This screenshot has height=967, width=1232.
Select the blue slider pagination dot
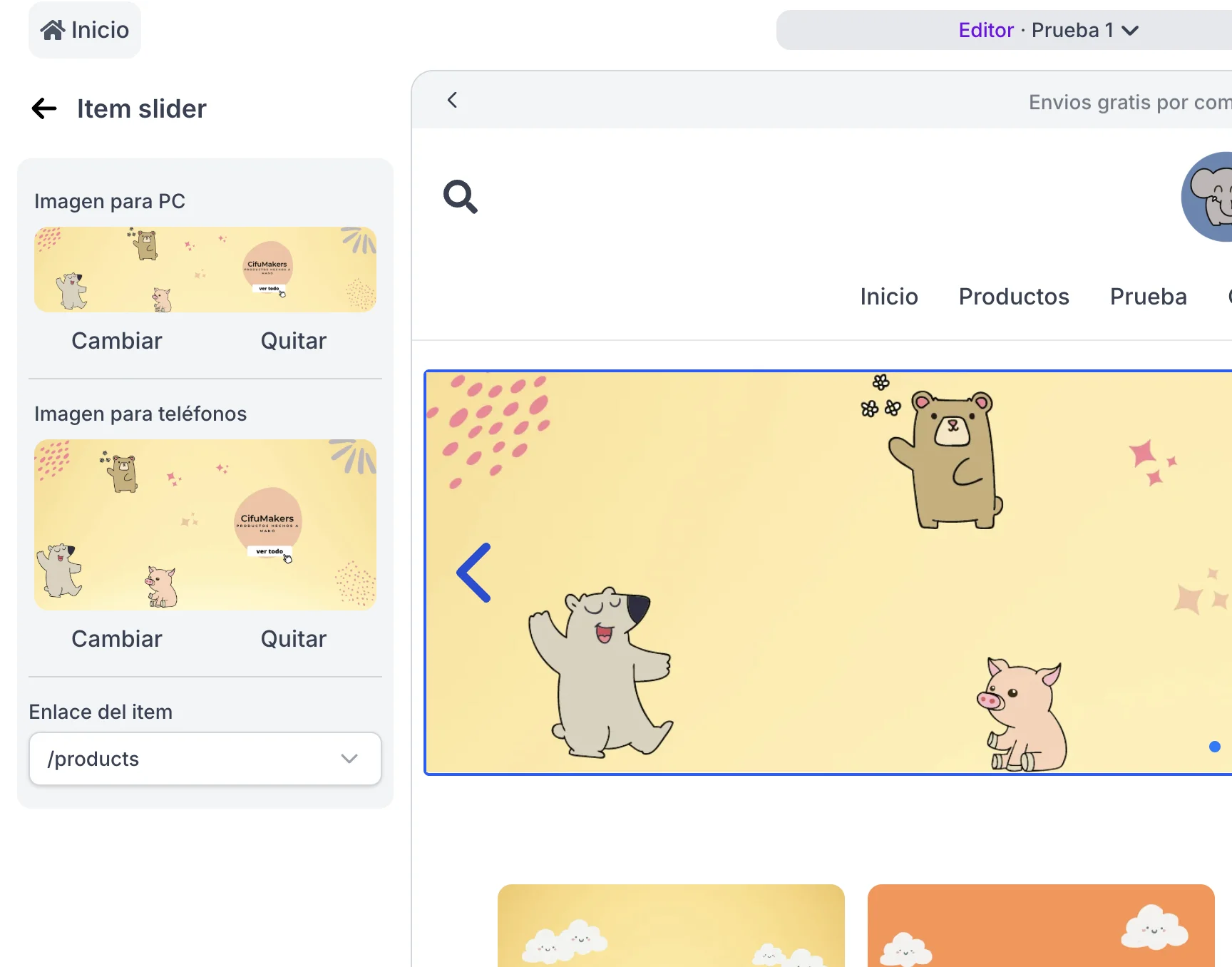1214,747
